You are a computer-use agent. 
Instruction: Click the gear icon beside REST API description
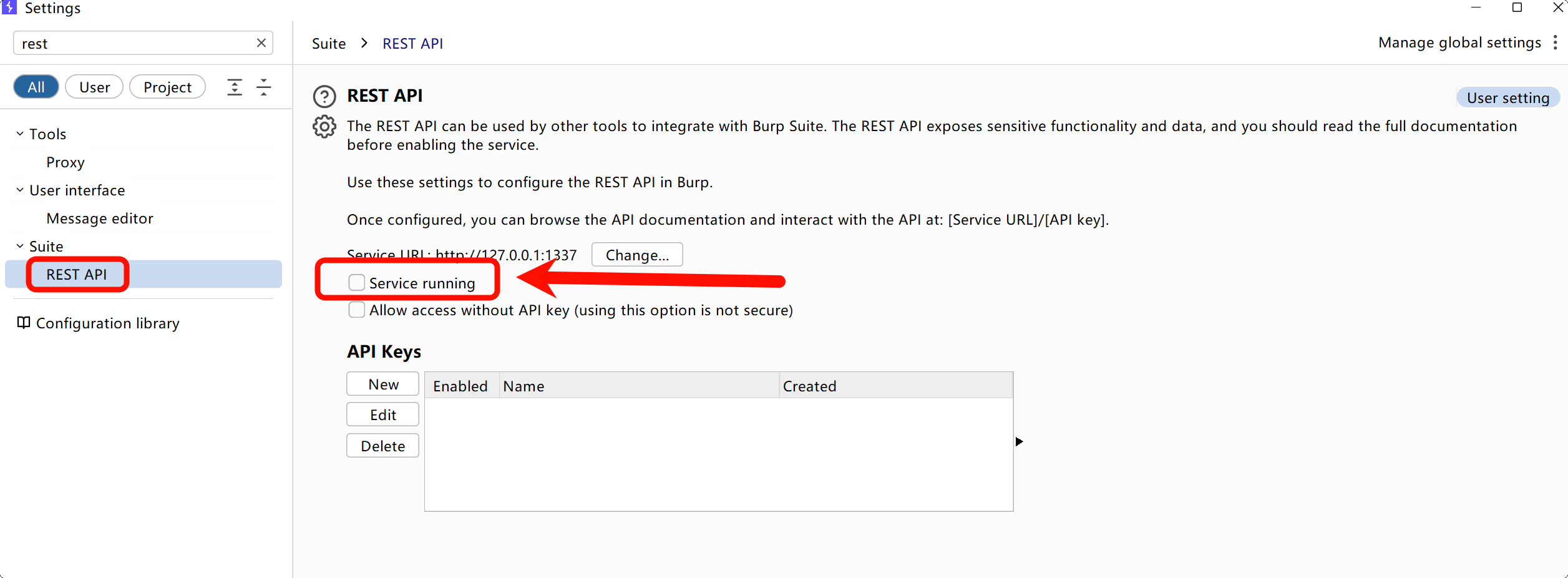324,127
